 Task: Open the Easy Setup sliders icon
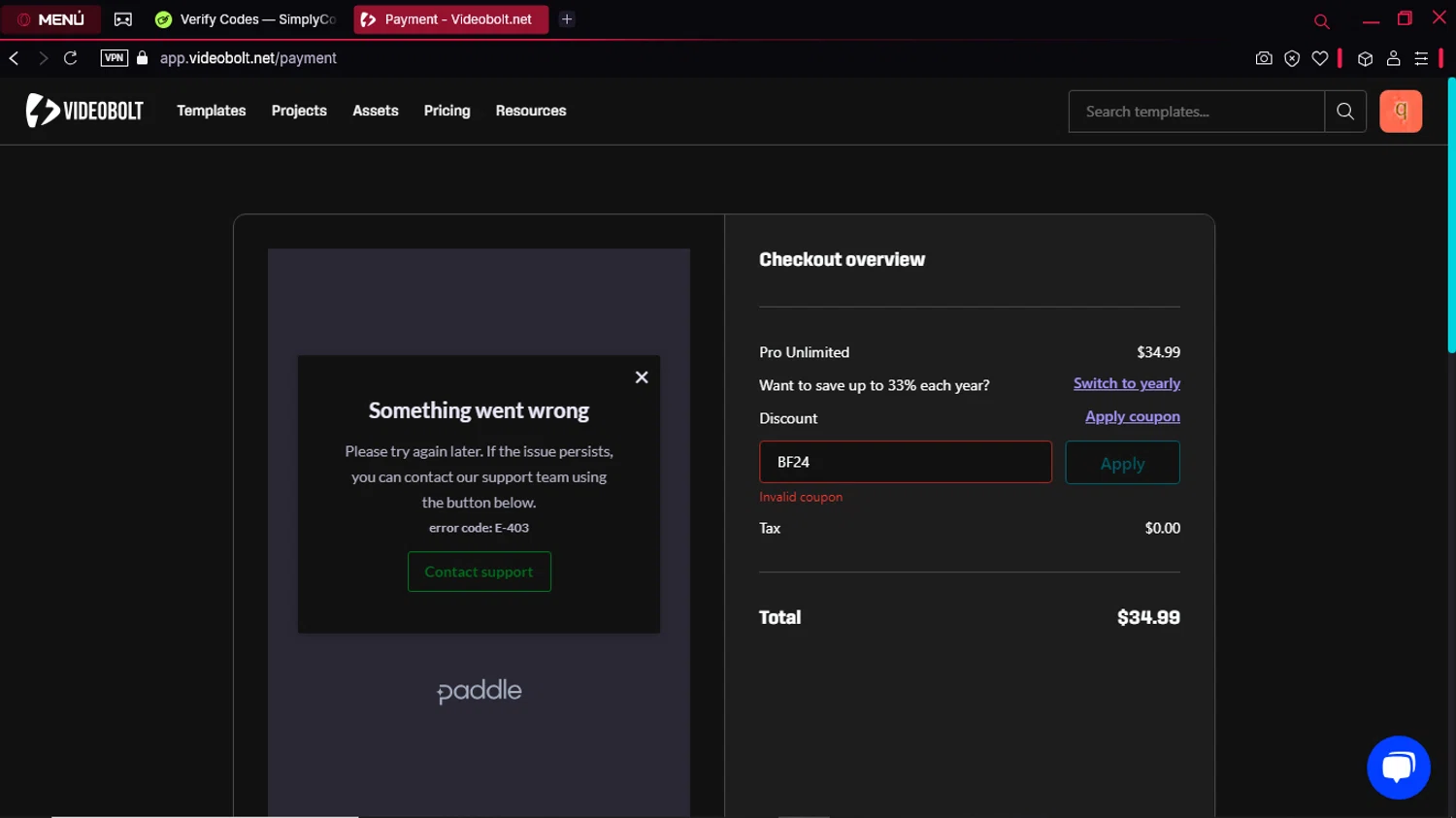(1421, 58)
